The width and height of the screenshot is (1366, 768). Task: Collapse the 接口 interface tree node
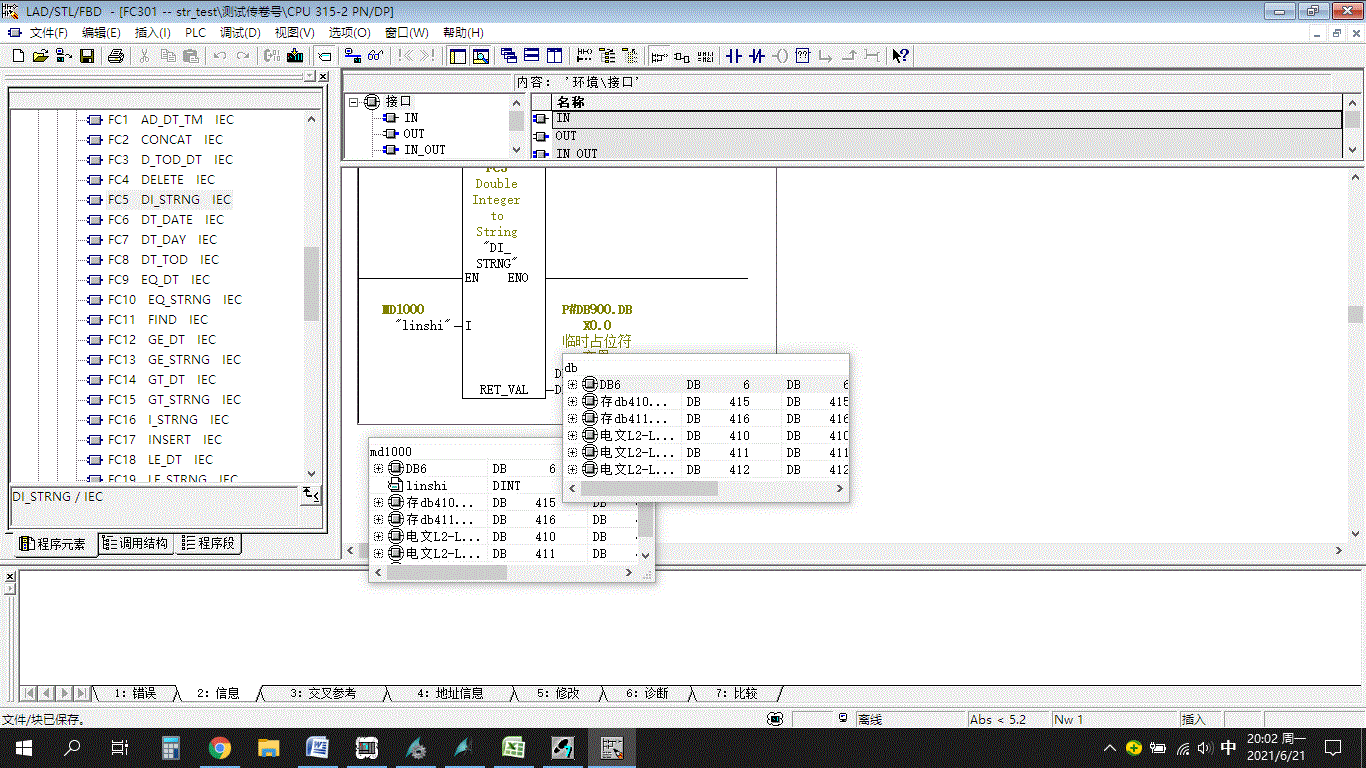click(x=354, y=102)
